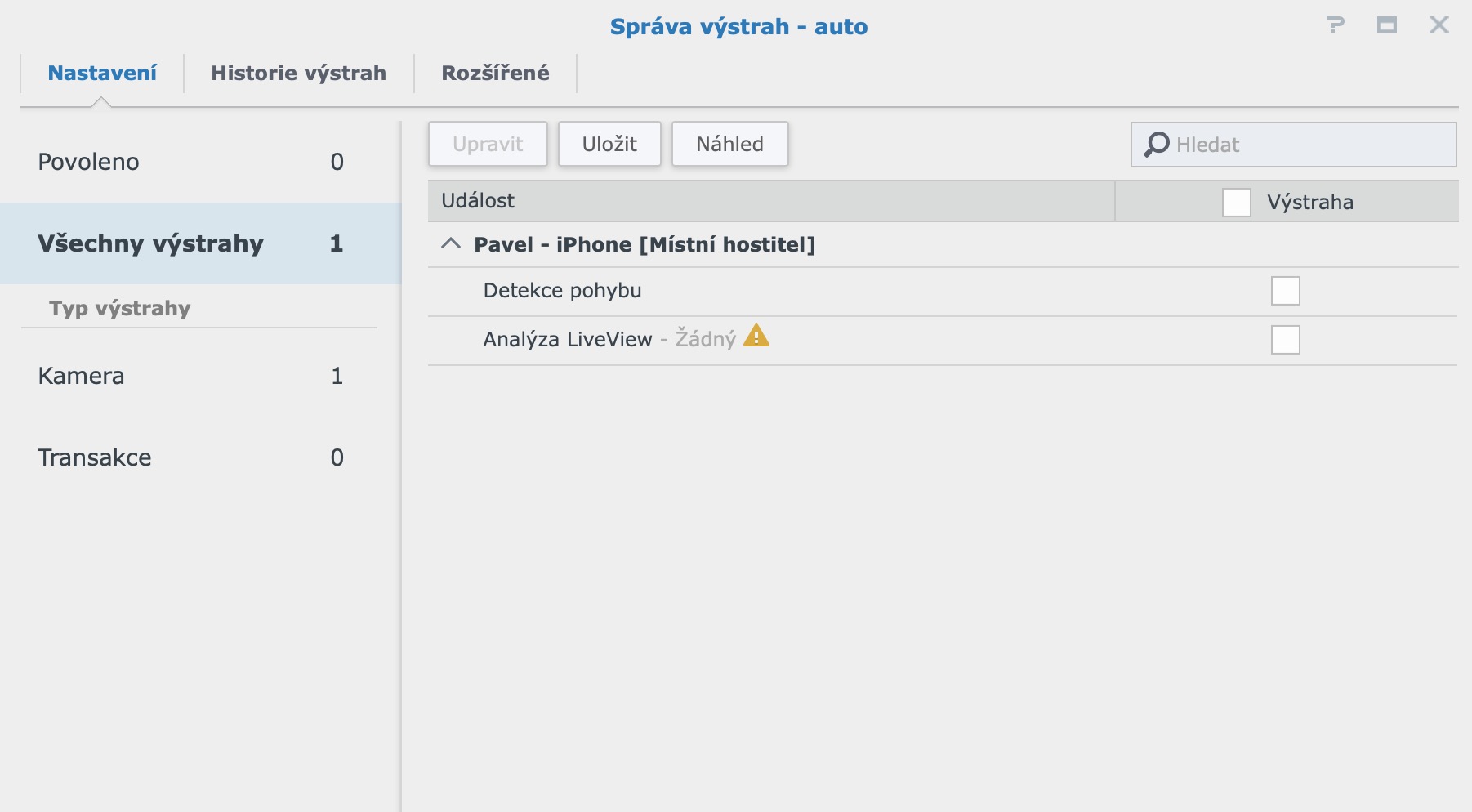1472x812 pixels.
Task: Switch to Historie výstrah tab
Action: coord(298,74)
